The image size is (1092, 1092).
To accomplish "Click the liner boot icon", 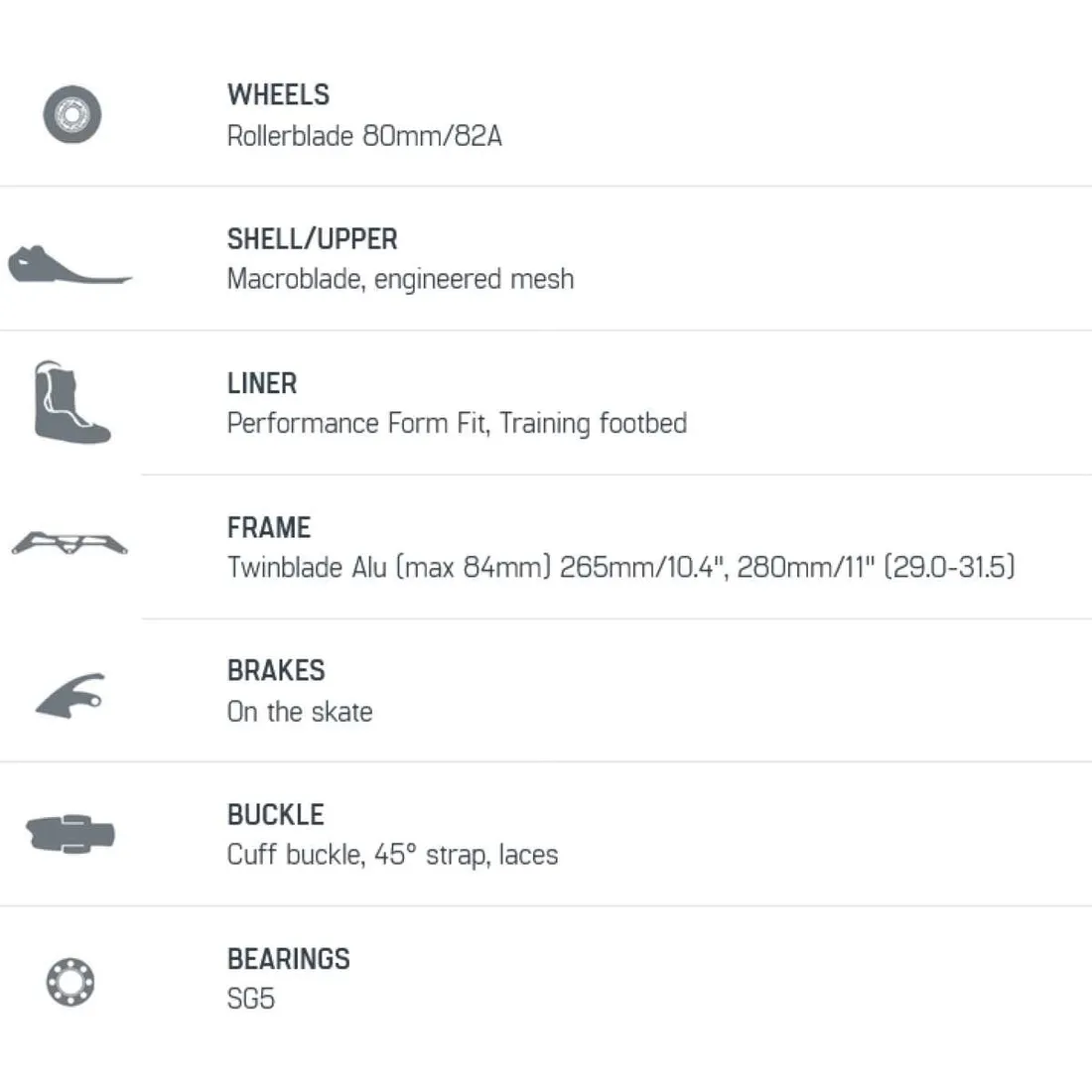I will tap(71, 403).
